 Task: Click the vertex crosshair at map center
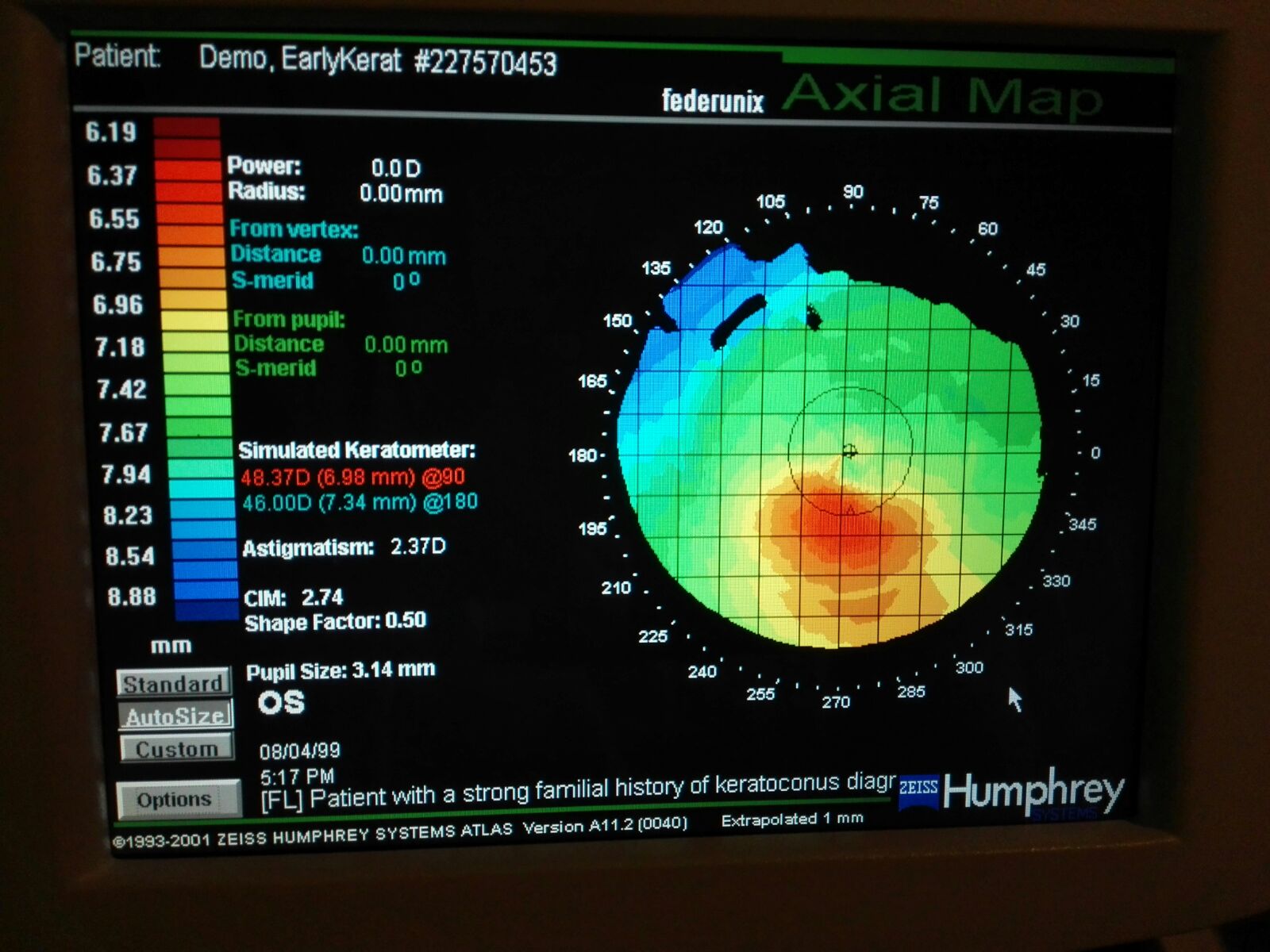[849, 451]
